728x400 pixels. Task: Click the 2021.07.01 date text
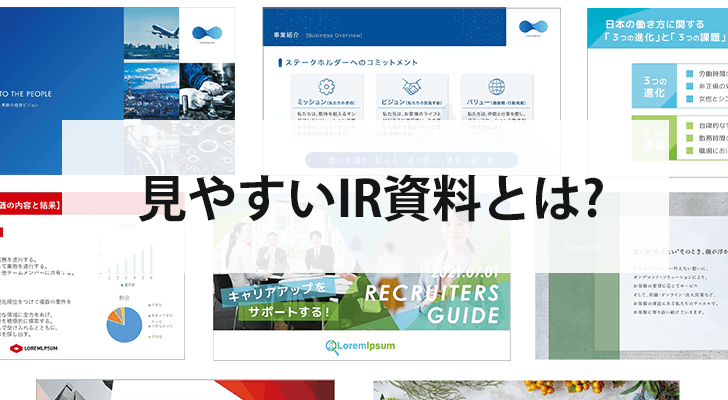click(464, 272)
